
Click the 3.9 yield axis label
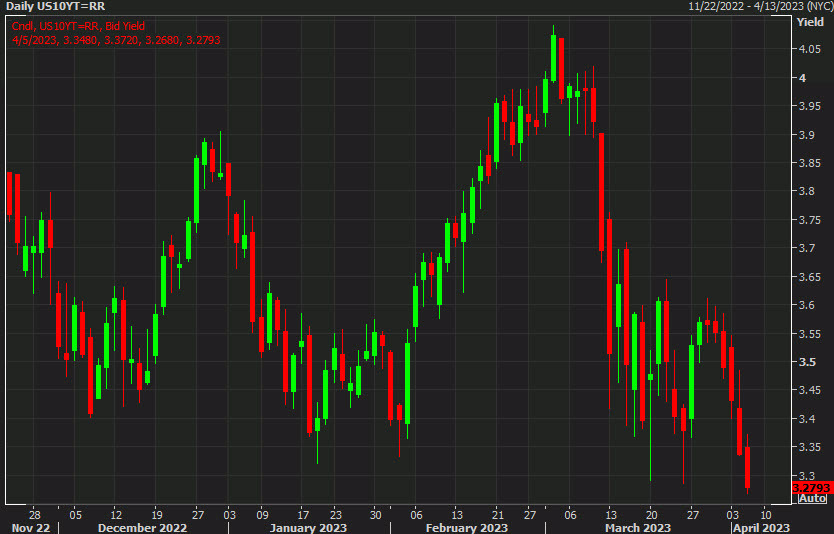pyautogui.click(x=807, y=135)
